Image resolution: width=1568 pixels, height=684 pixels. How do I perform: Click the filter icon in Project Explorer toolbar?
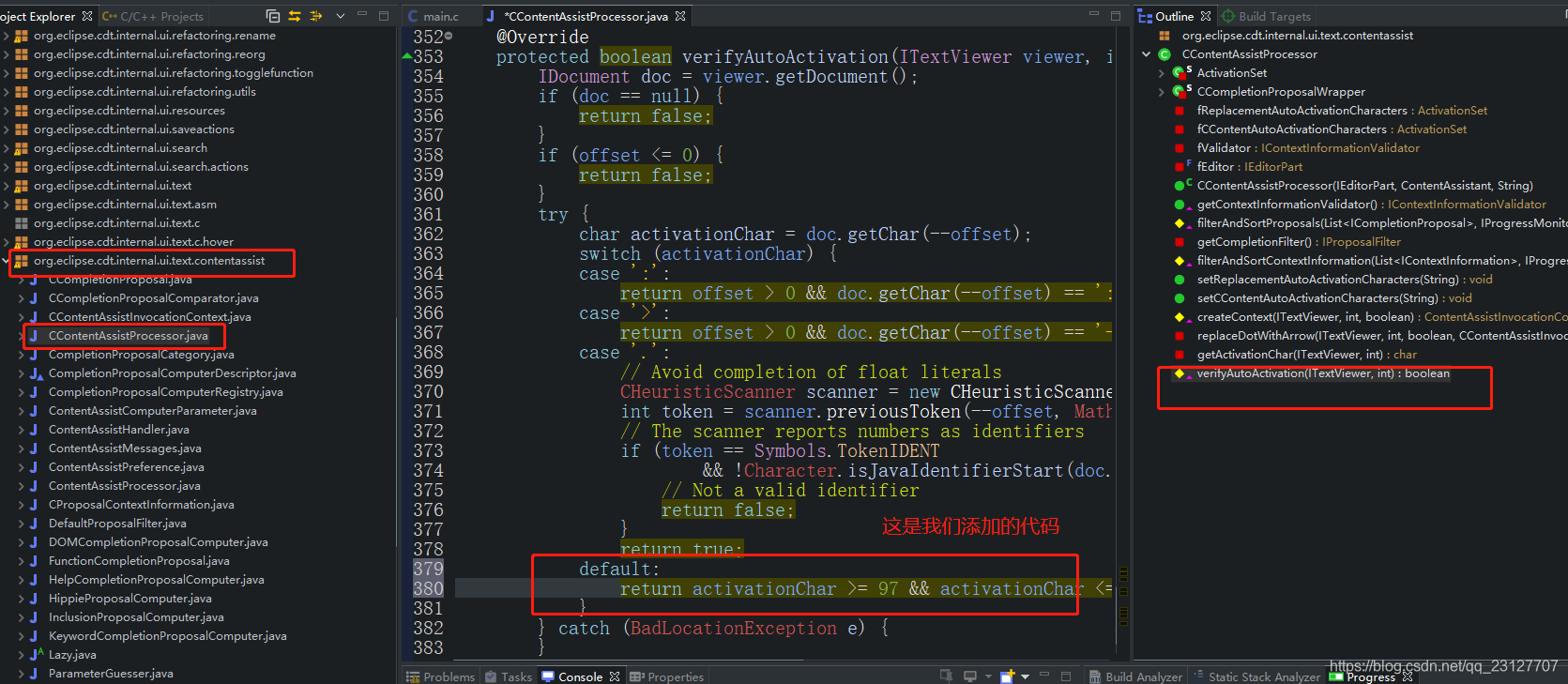(x=315, y=16)
